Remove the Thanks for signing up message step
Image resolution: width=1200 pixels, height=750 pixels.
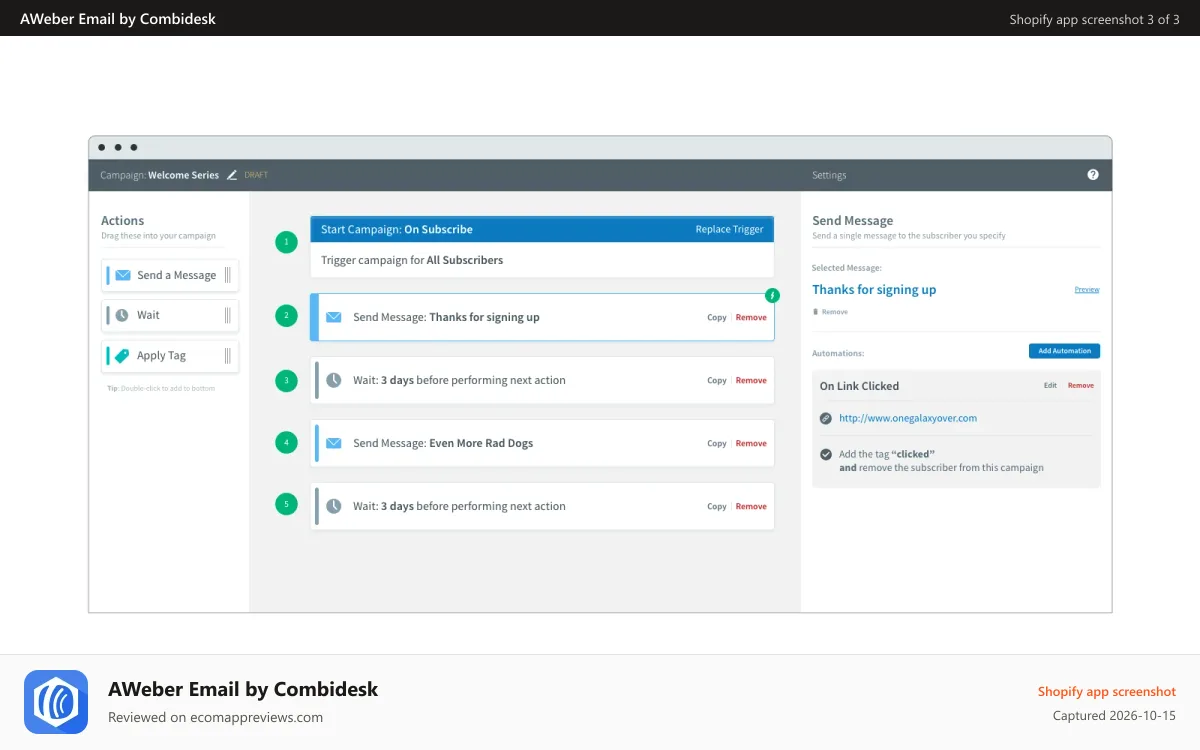751,317
